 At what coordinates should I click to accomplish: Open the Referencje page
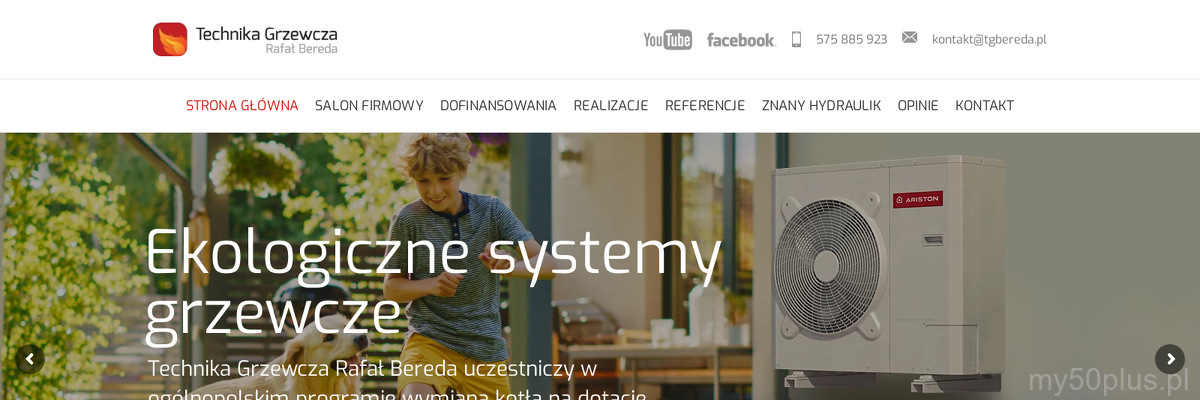[x=705, y=106]
